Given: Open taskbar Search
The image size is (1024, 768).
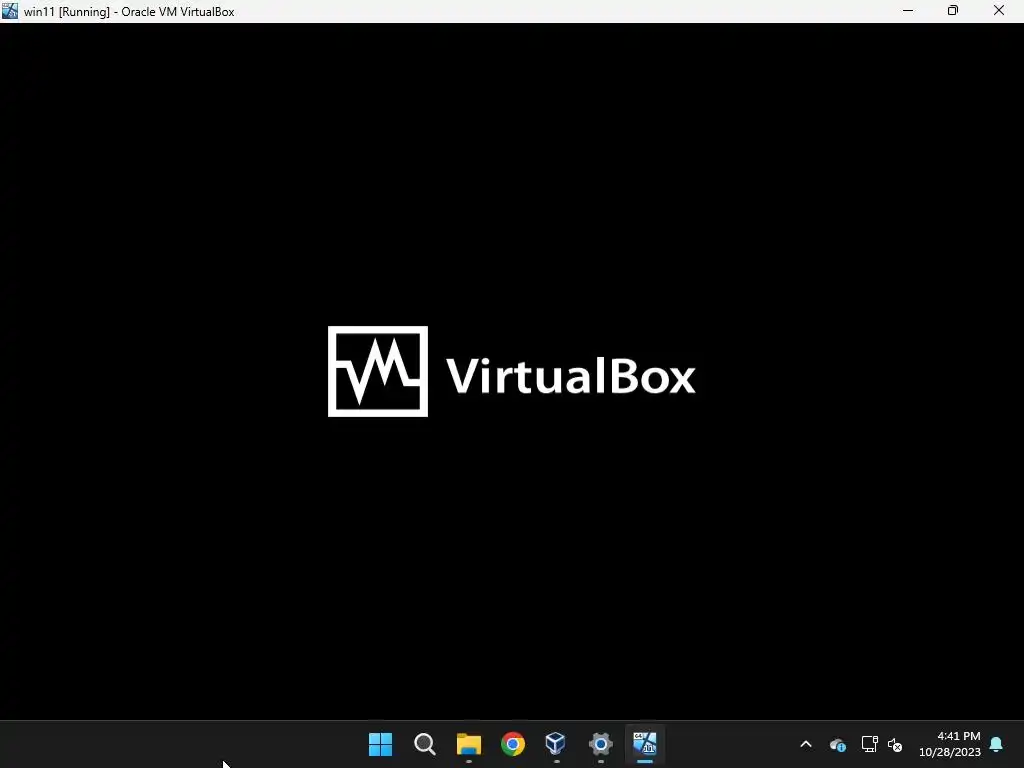Looking at the screenshot, I should [x=424, y=744].
